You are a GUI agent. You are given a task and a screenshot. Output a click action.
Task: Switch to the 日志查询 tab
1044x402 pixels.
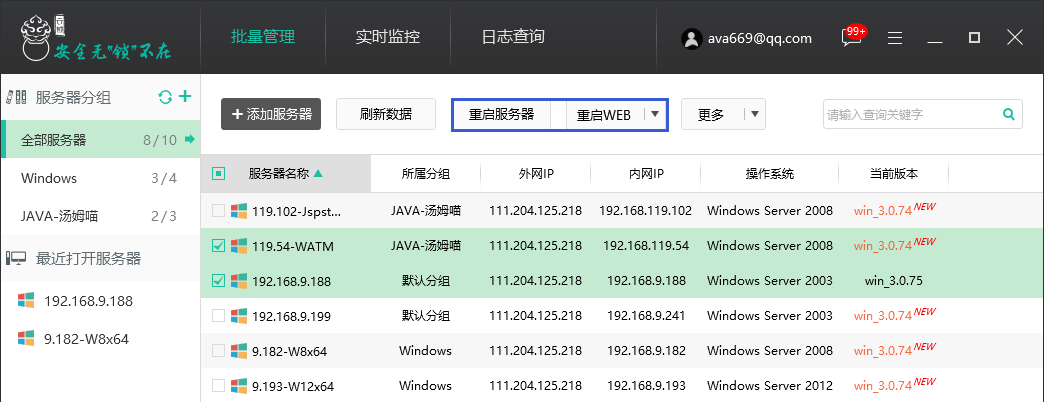pos(513,37)
